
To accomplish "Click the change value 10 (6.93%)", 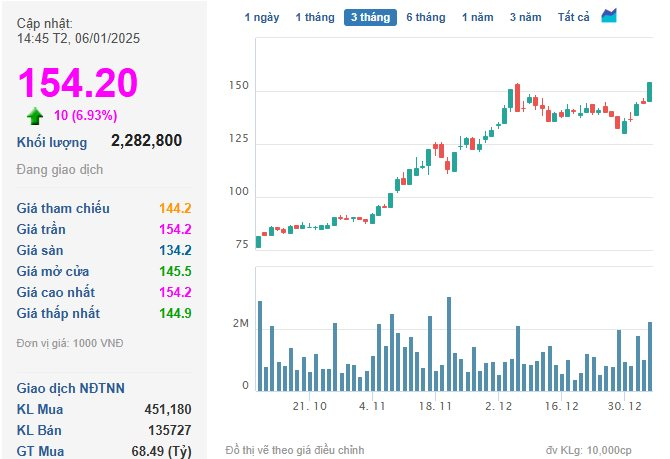I will (85, 115).
